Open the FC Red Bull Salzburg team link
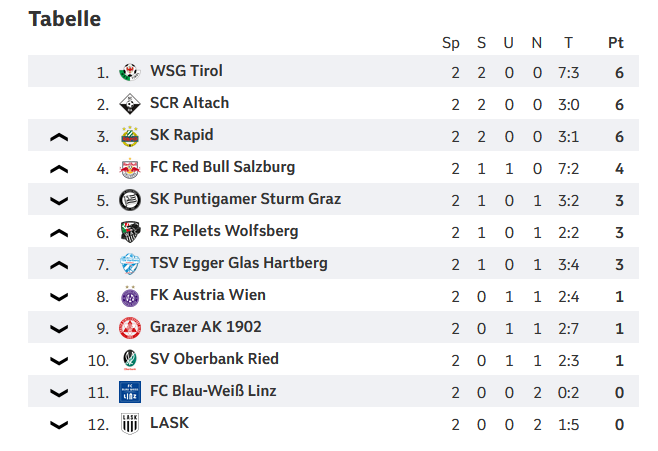Viewport: 658px width, 451px height. pyautogui.click(x=222, y=167)
